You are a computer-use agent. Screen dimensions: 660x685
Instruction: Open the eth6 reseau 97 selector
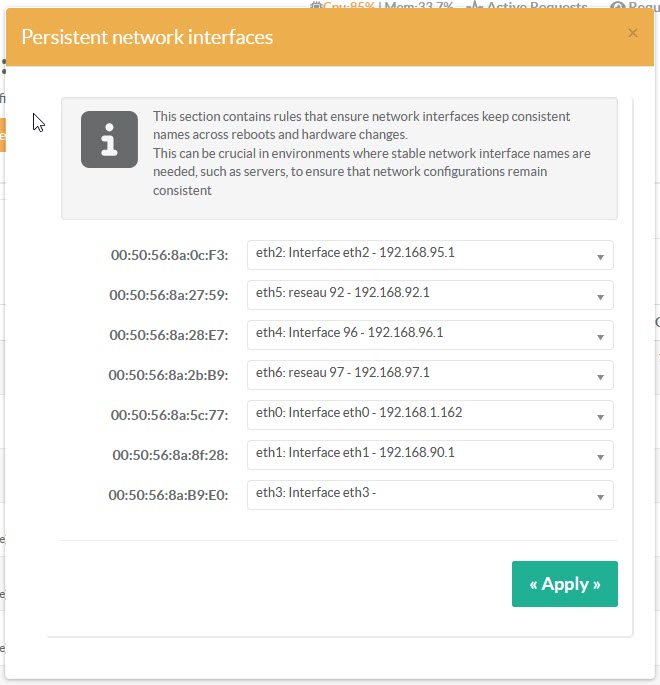(x=430, y=375)
